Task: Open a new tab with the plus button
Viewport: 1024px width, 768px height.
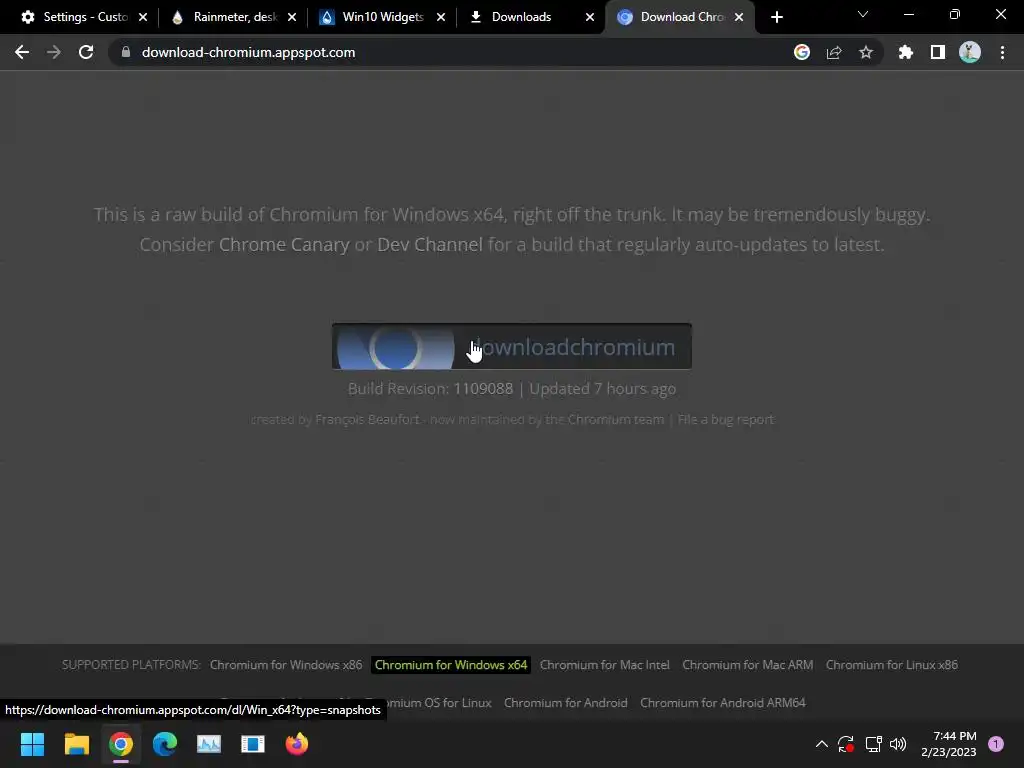Action: tap(776, 17)
